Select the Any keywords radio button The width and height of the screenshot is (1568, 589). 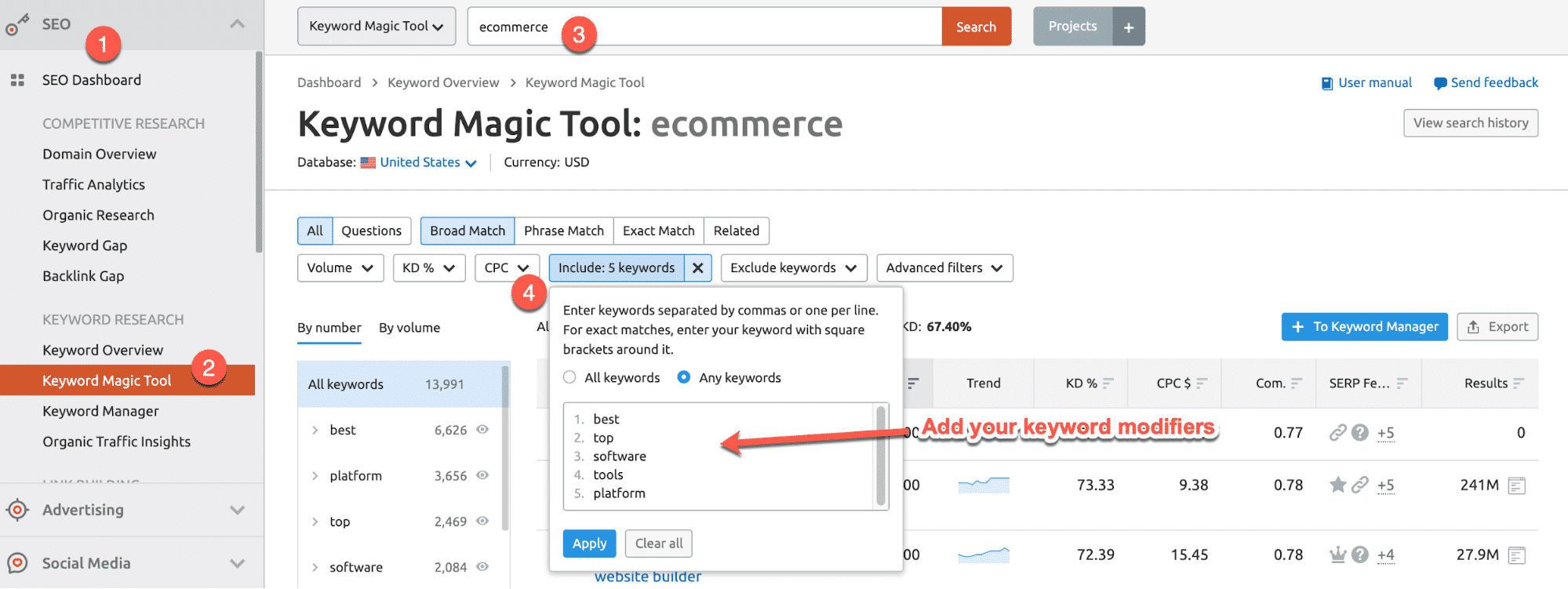[684, 377]
